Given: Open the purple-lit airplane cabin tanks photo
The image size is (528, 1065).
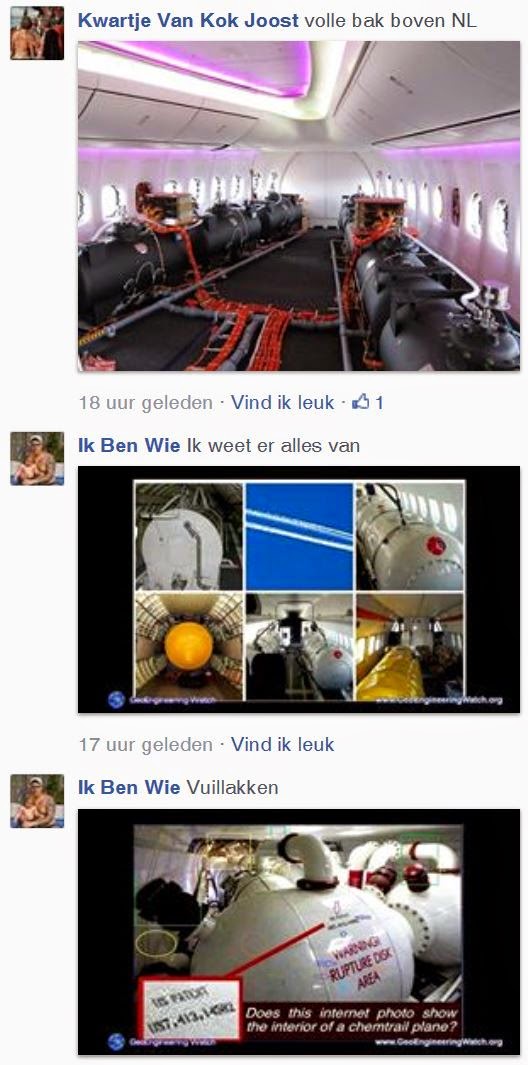Looking at the screenshot, I should click(x=299, y=206).
